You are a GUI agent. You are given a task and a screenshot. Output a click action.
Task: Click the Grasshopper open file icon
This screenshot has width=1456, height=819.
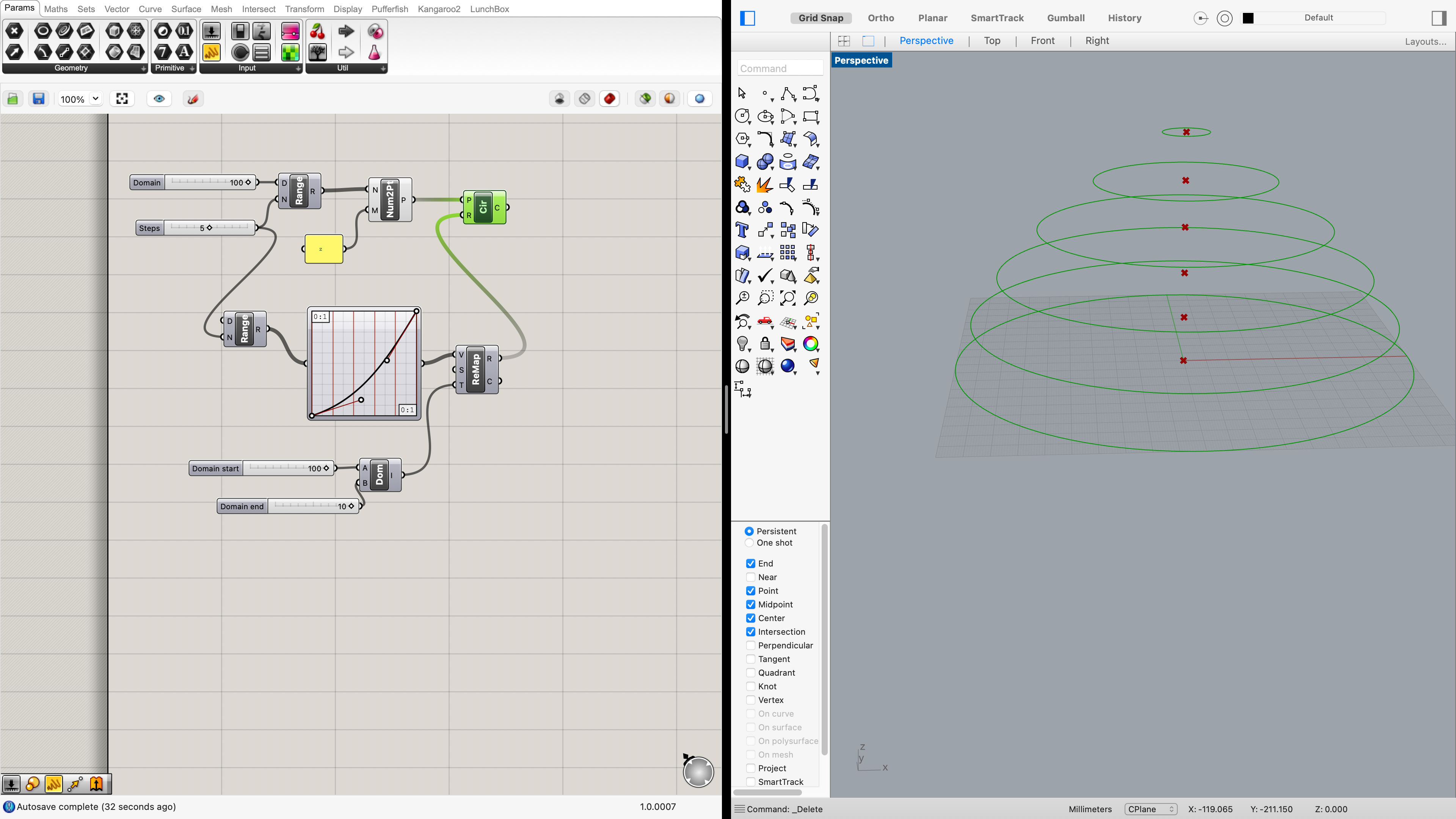click(x=13, y=99)
